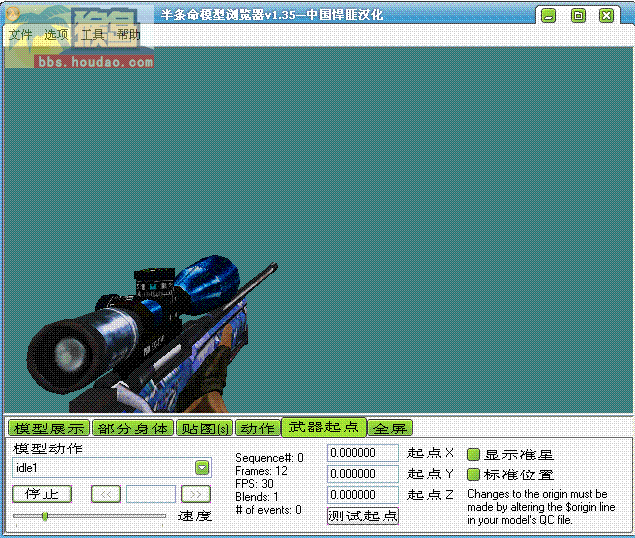Screen dimensions: 635x538
Task: Open the 帮助 menu
Action: 128,35
